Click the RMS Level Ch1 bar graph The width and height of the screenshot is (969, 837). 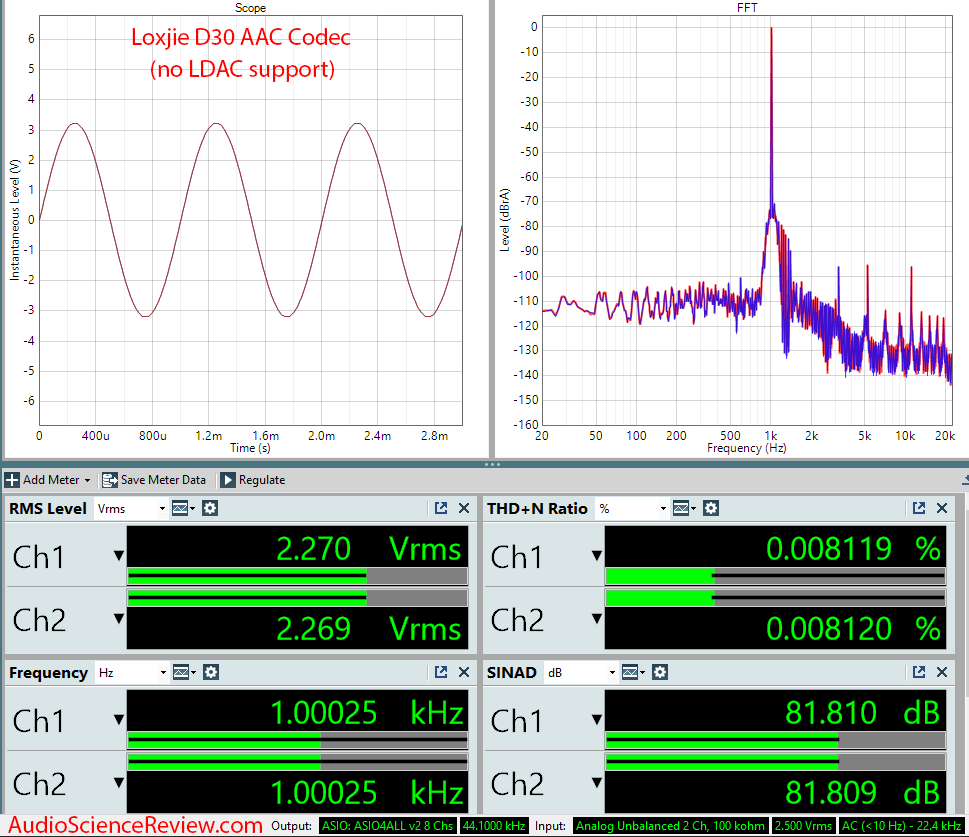click(297, 577)
